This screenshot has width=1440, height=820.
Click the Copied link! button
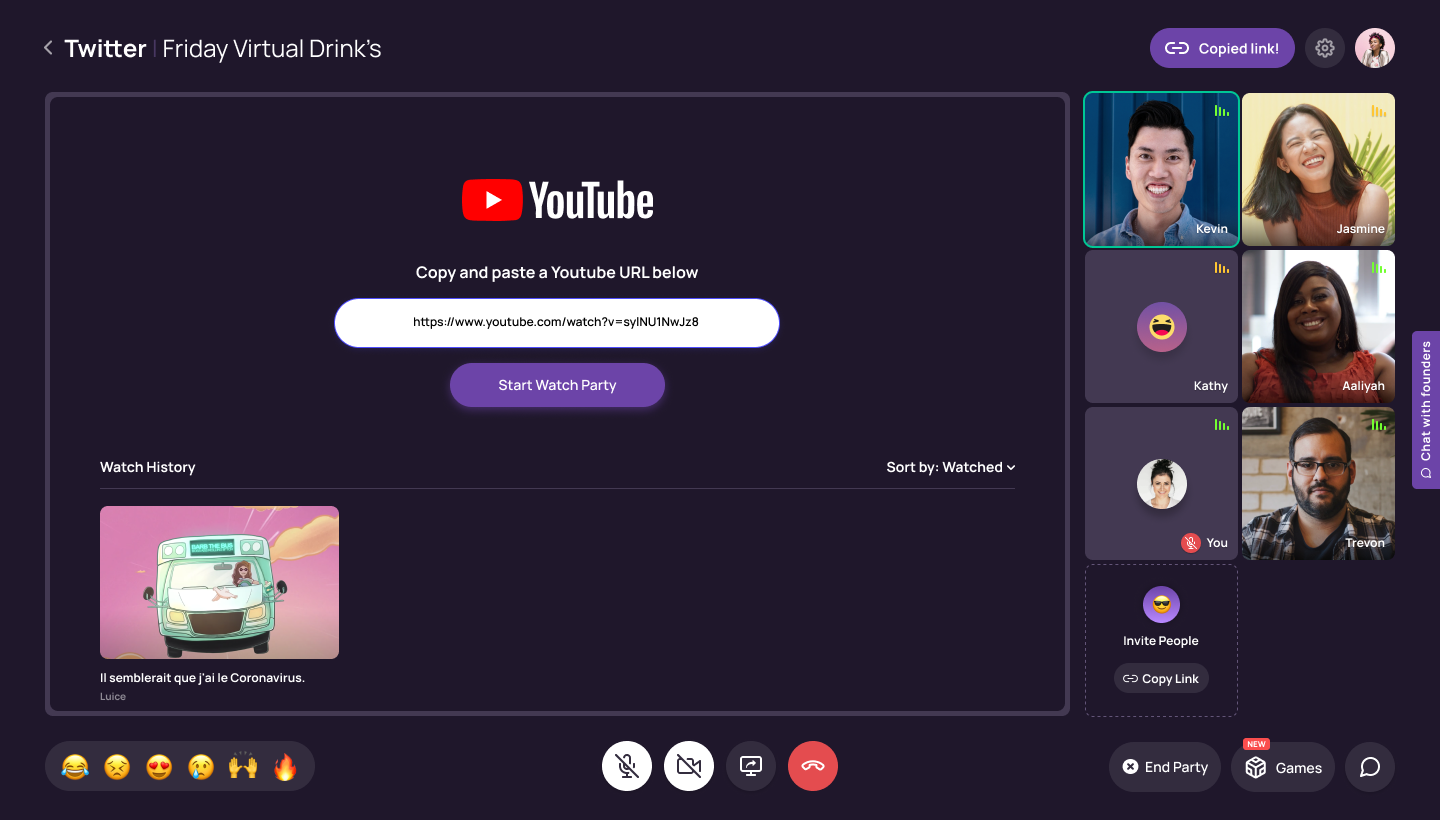point(1222,48)
